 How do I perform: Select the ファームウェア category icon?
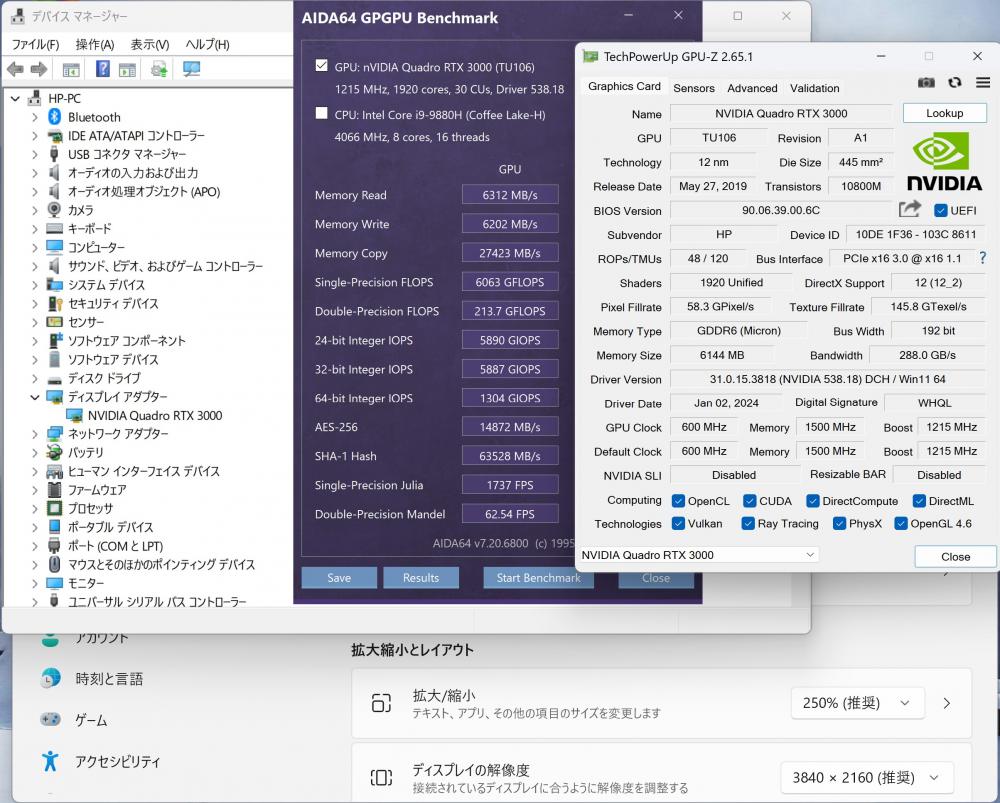click(x=55, y=490)
